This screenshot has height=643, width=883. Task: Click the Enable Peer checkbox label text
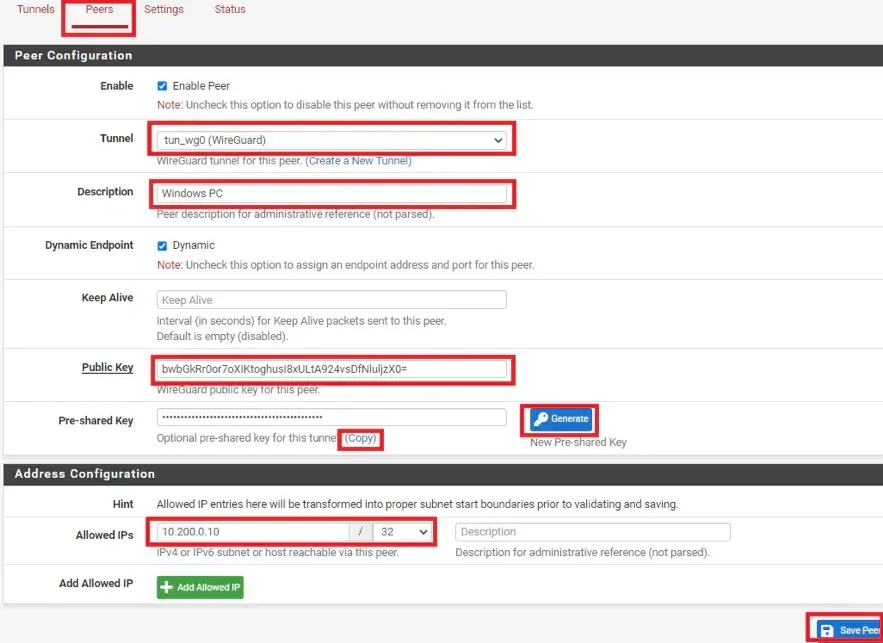click(x=201, y=86)
